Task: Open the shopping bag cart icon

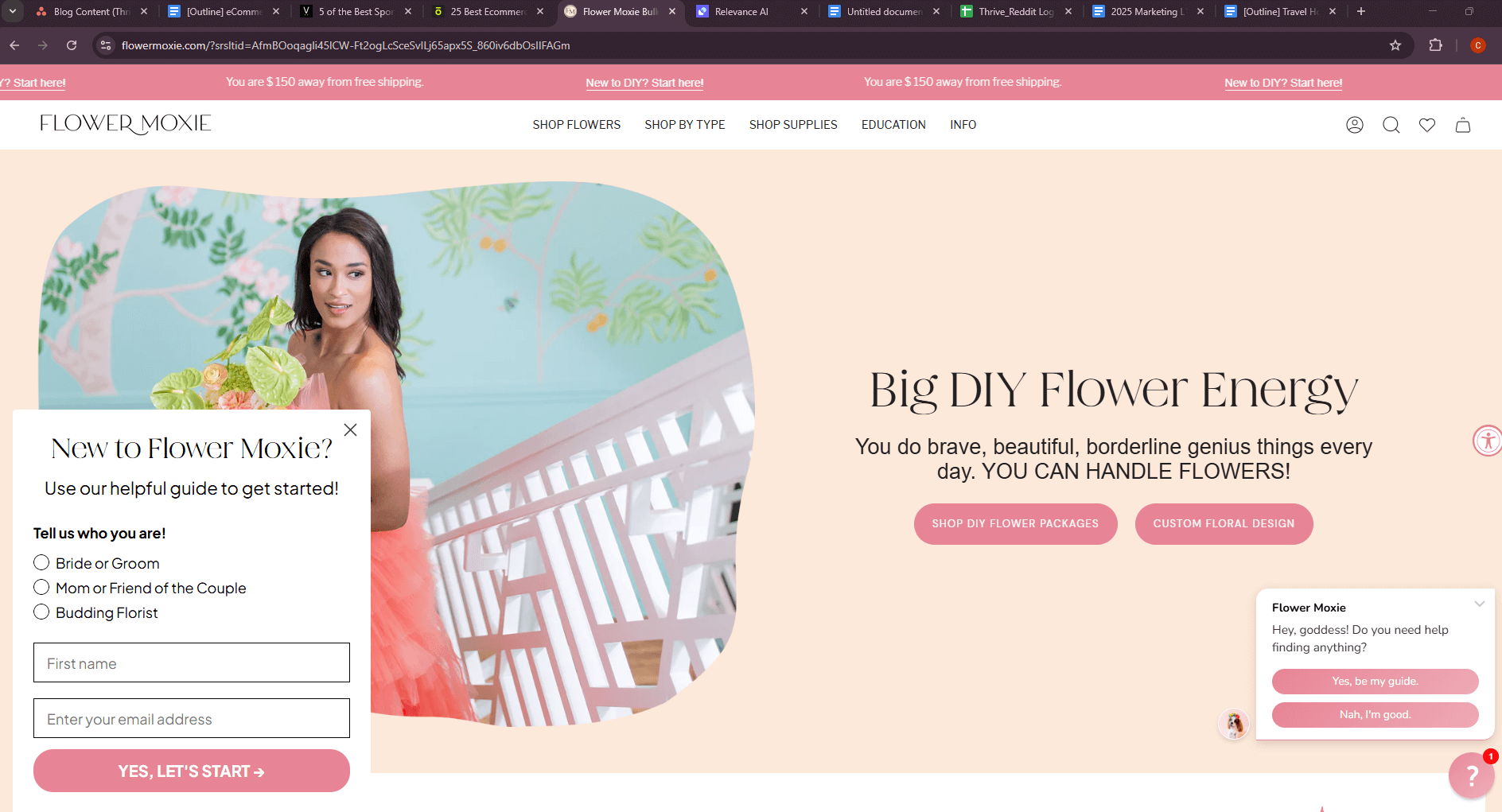Action: 1462,125
